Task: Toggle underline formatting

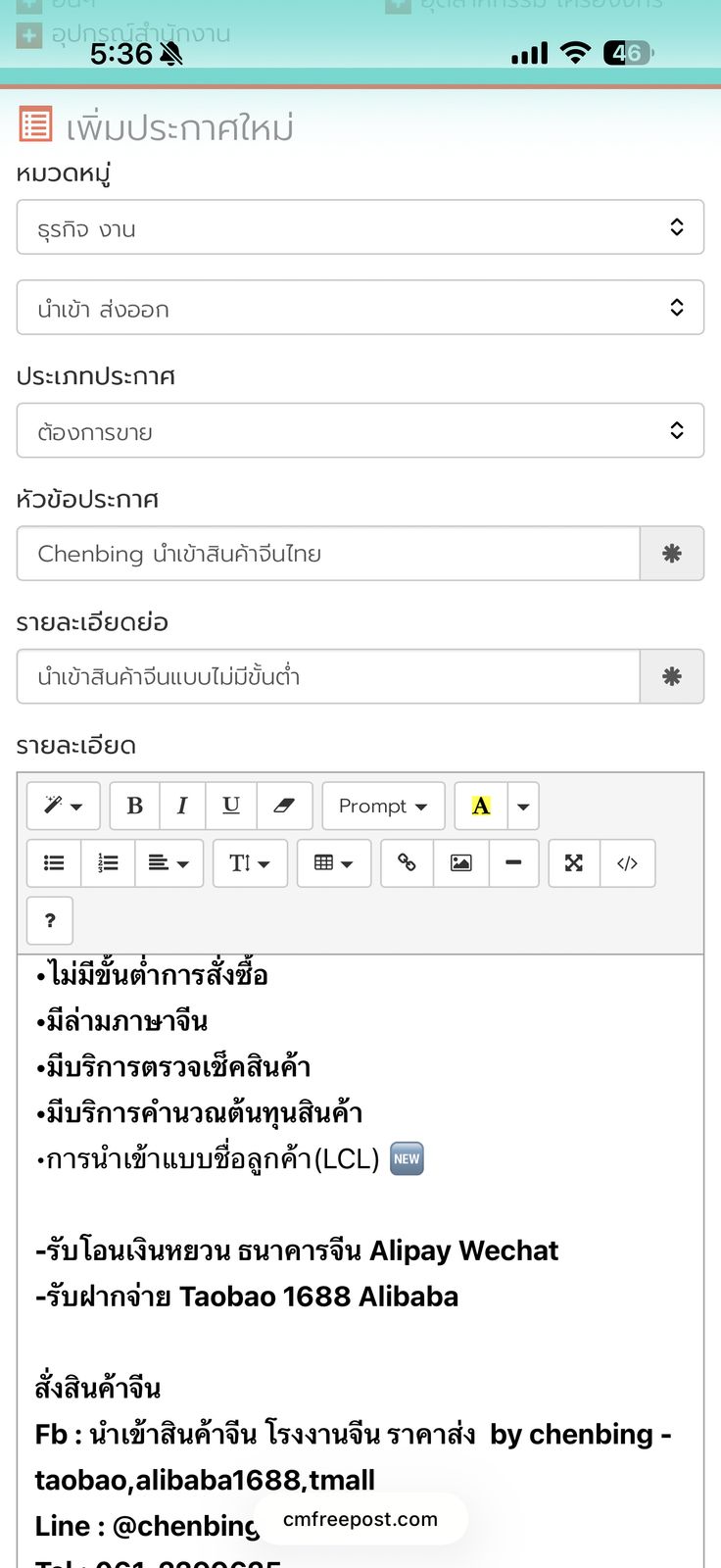Action: click(231, 806)
